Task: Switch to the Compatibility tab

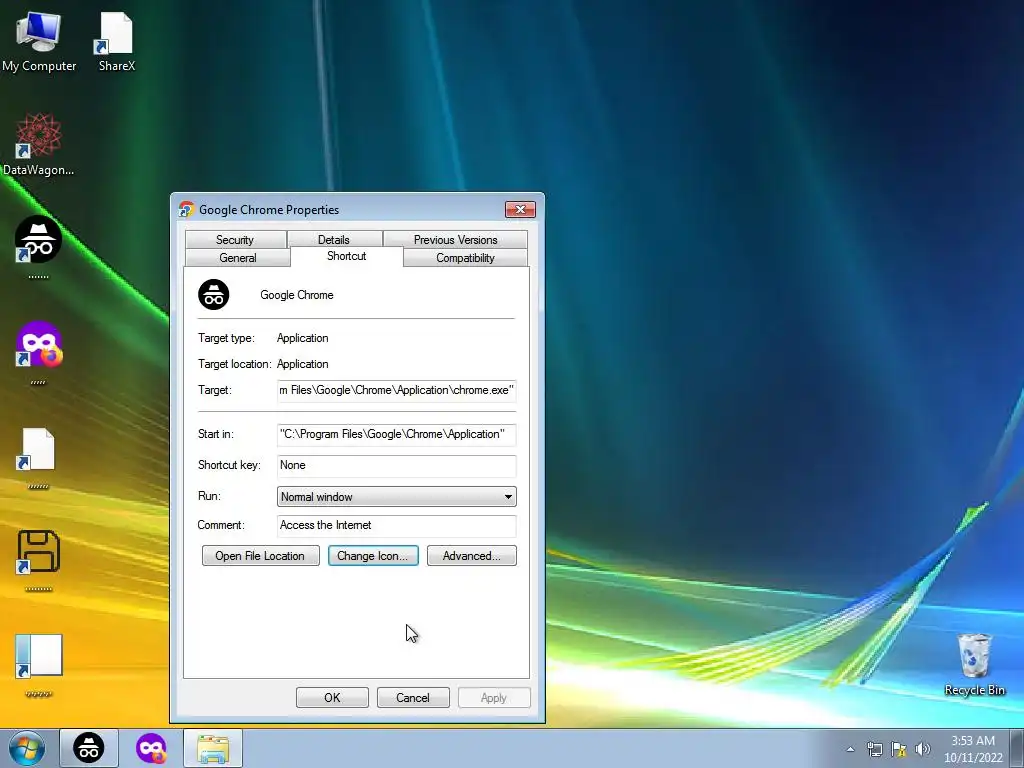Action: [x=465, y=257]
